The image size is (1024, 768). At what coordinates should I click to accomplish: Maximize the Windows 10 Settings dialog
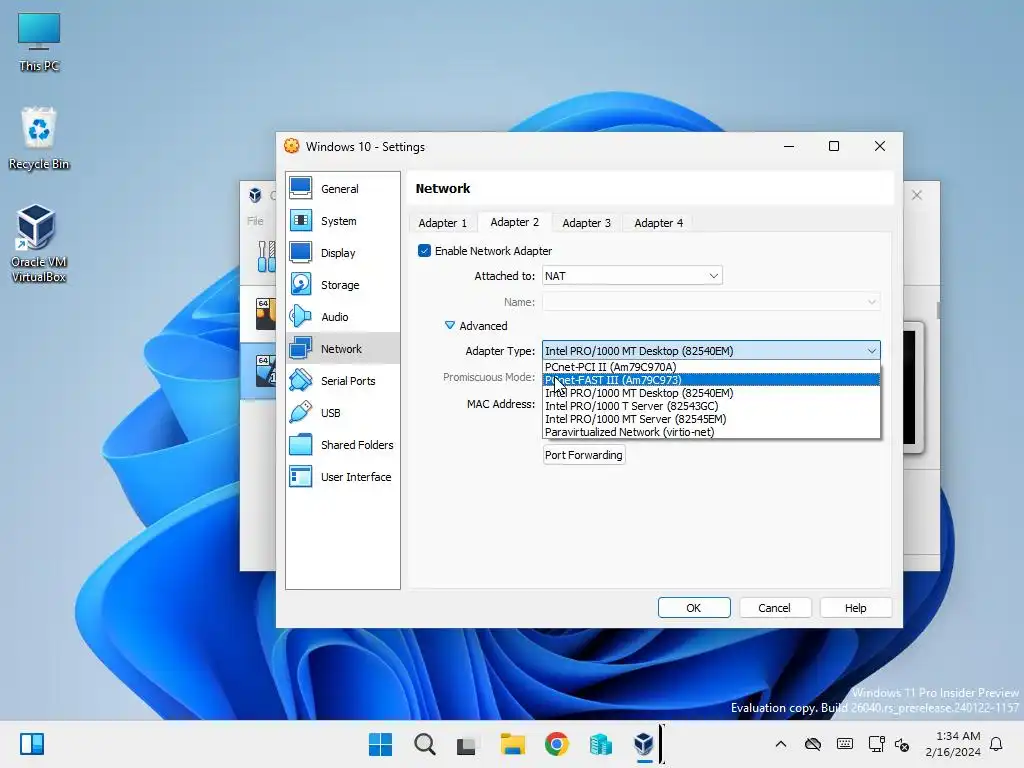[x=834, y=146]
